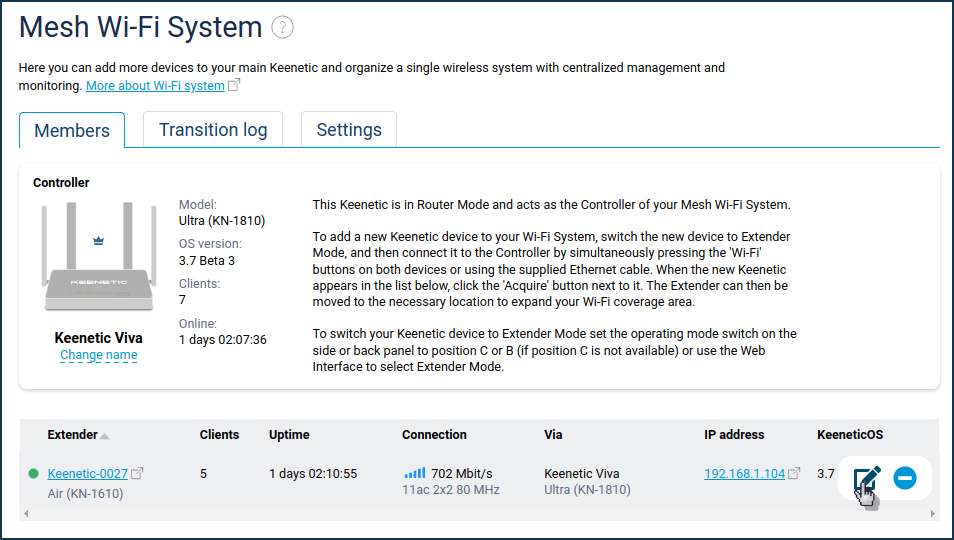This screenshot has height=540, width=954.
Task: Click the blue signal strength bars icon
Action: 414,472
